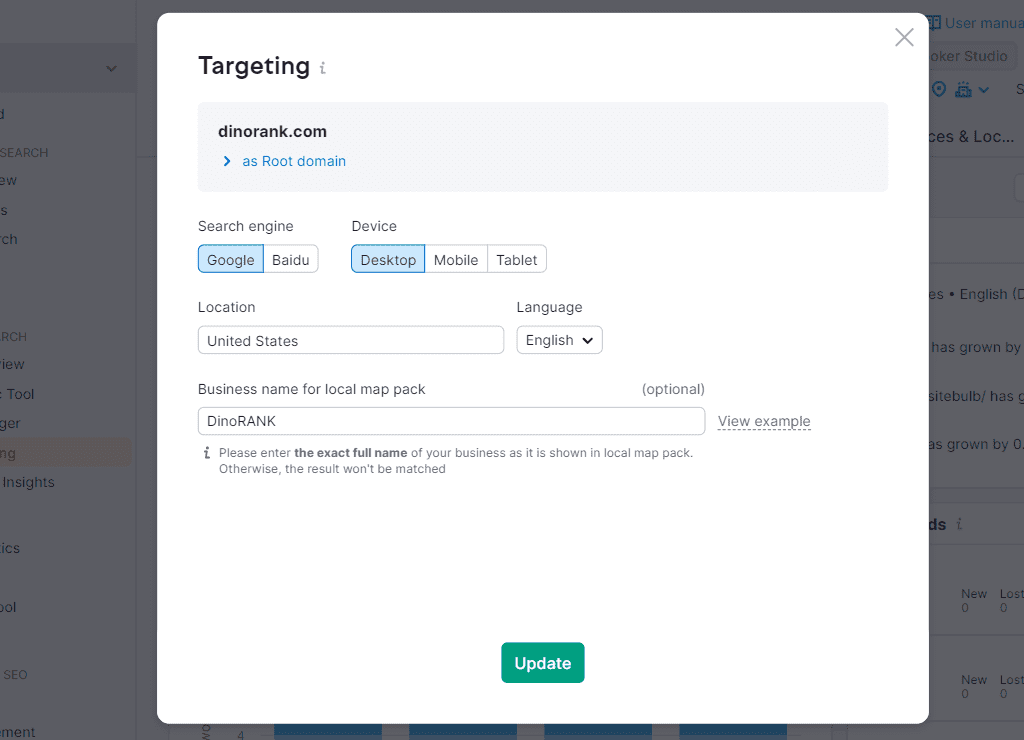Open the View example link
Screen dimensions: 1024x740
763,421
